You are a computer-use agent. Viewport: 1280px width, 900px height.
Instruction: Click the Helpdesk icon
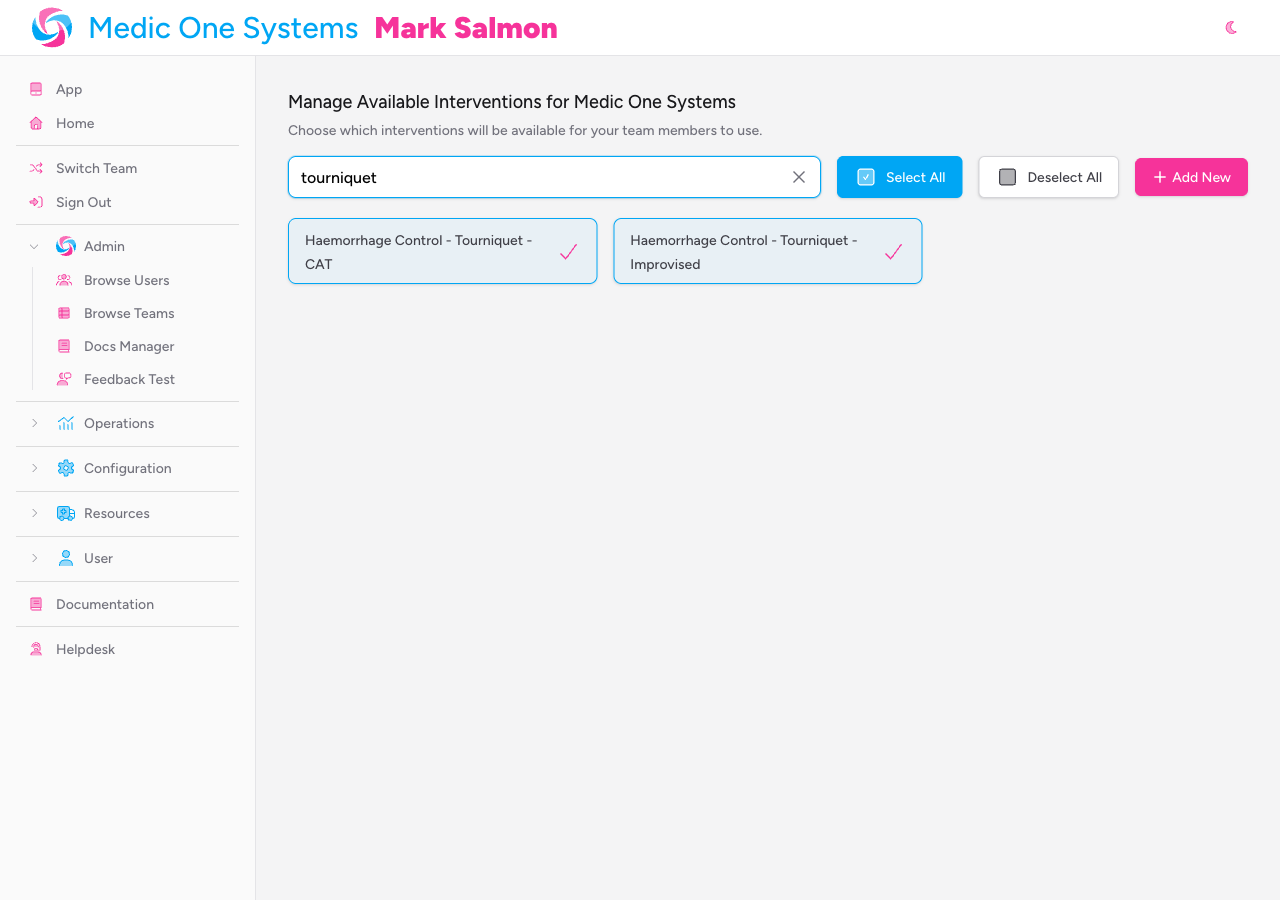point(36,649)
